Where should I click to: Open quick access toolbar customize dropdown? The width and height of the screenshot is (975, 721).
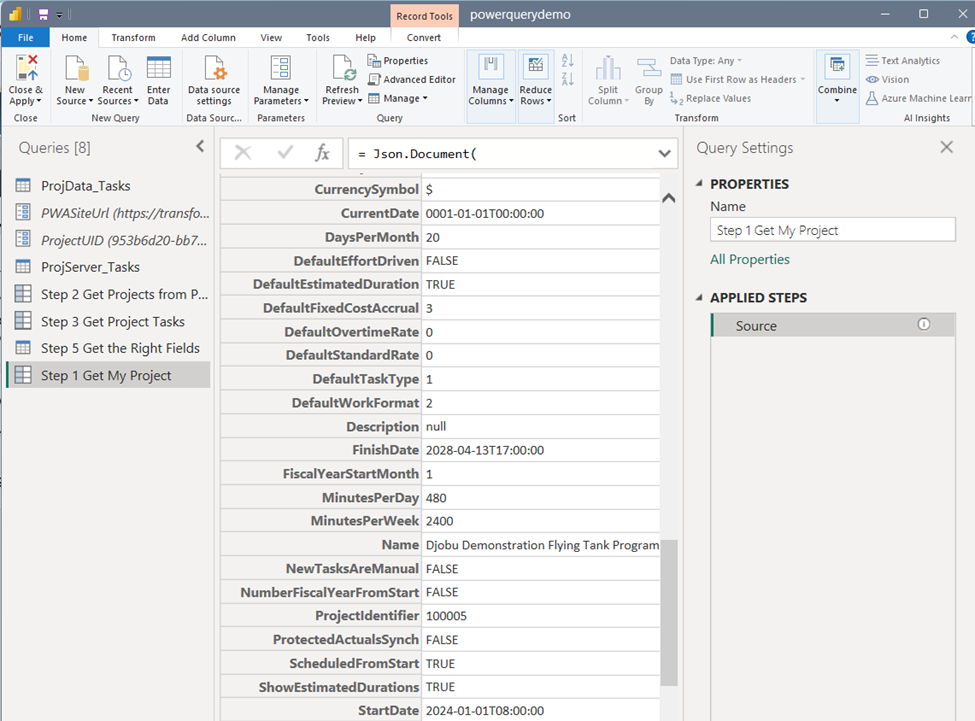[60, 14]
